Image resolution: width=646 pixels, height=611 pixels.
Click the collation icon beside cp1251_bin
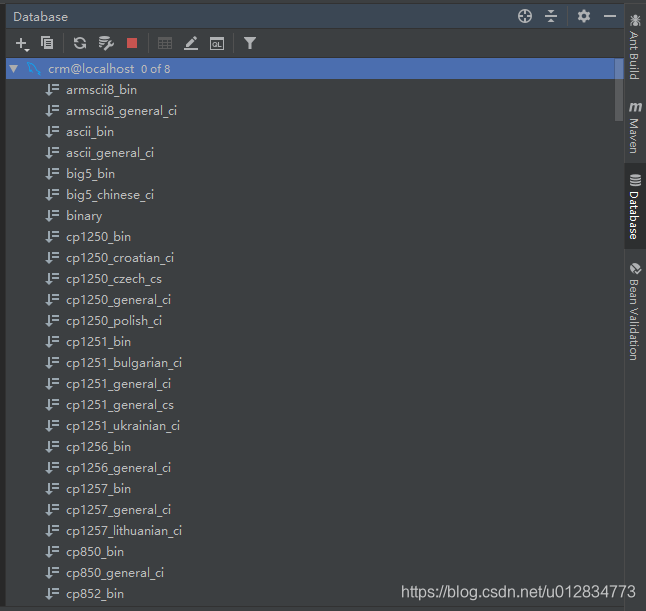(x=52, y=342)
